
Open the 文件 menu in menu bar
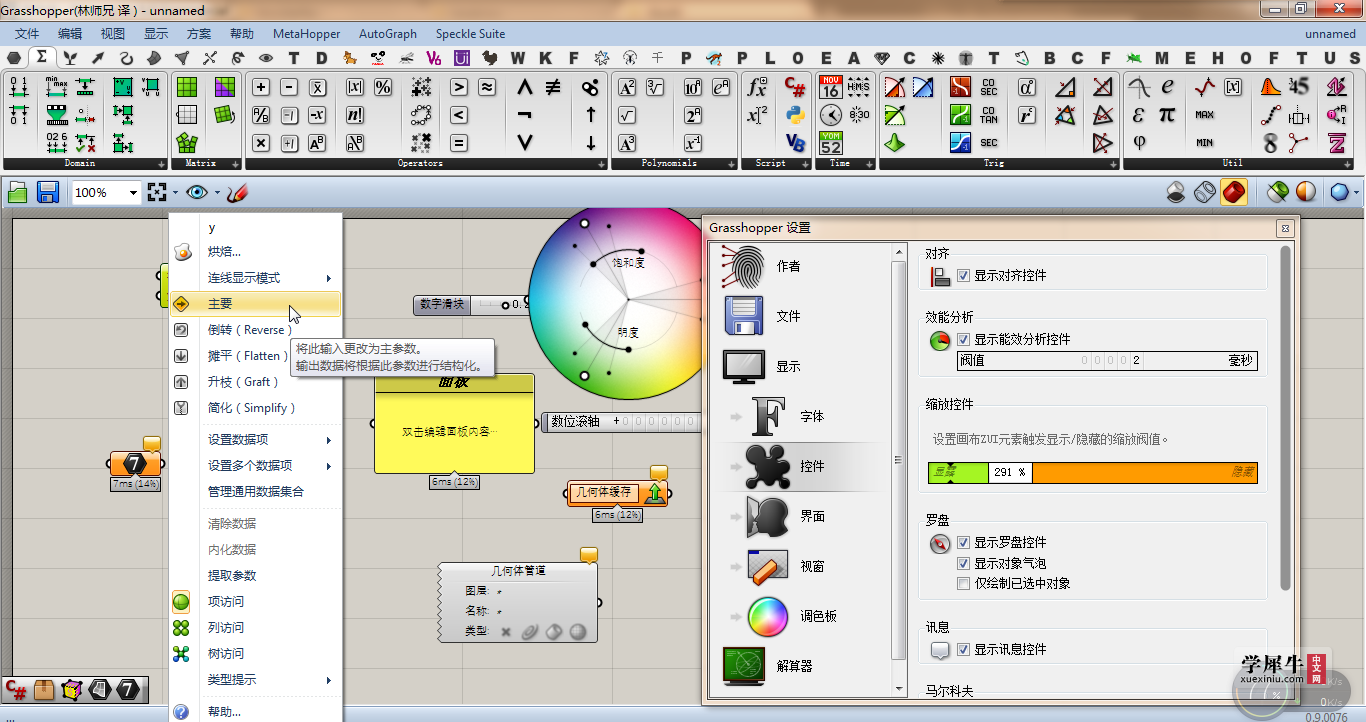pos(27,34)
